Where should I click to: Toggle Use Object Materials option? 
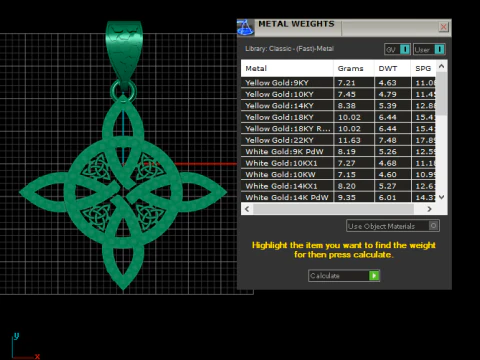[393, 226]
